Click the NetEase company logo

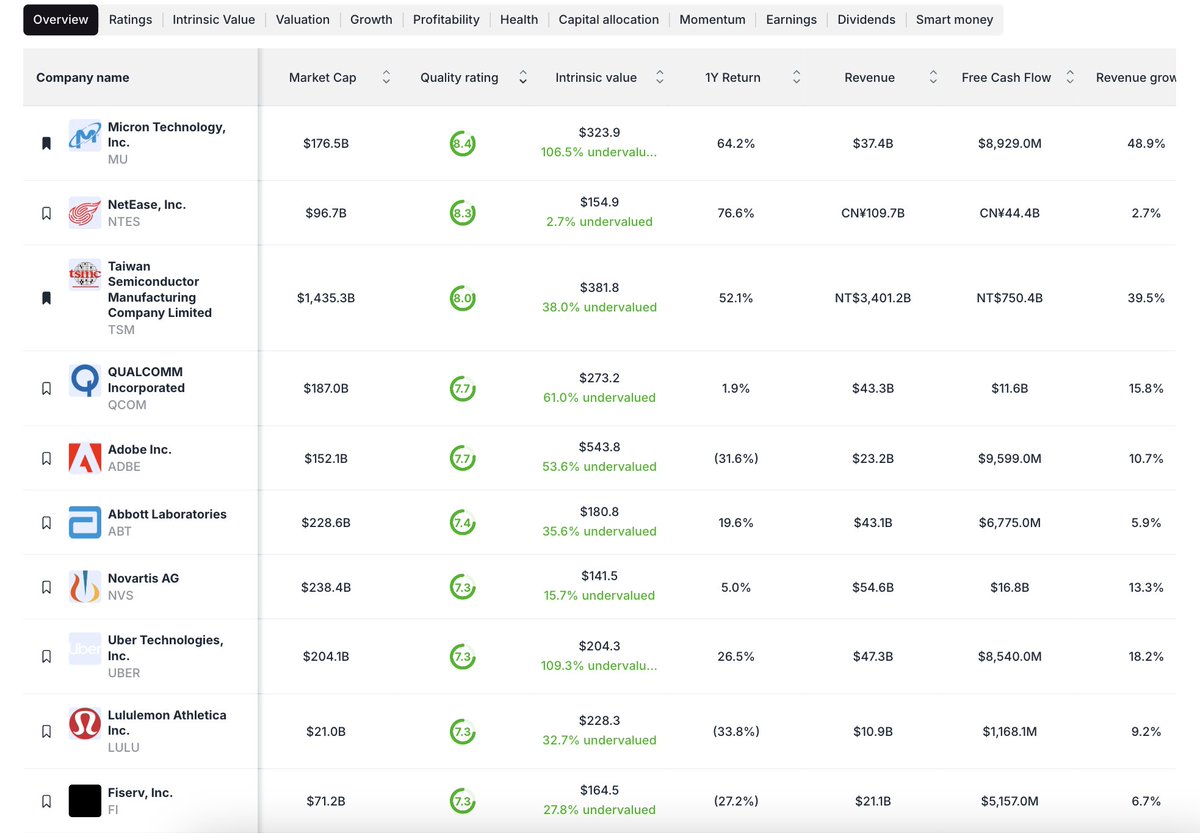[85, 213]
